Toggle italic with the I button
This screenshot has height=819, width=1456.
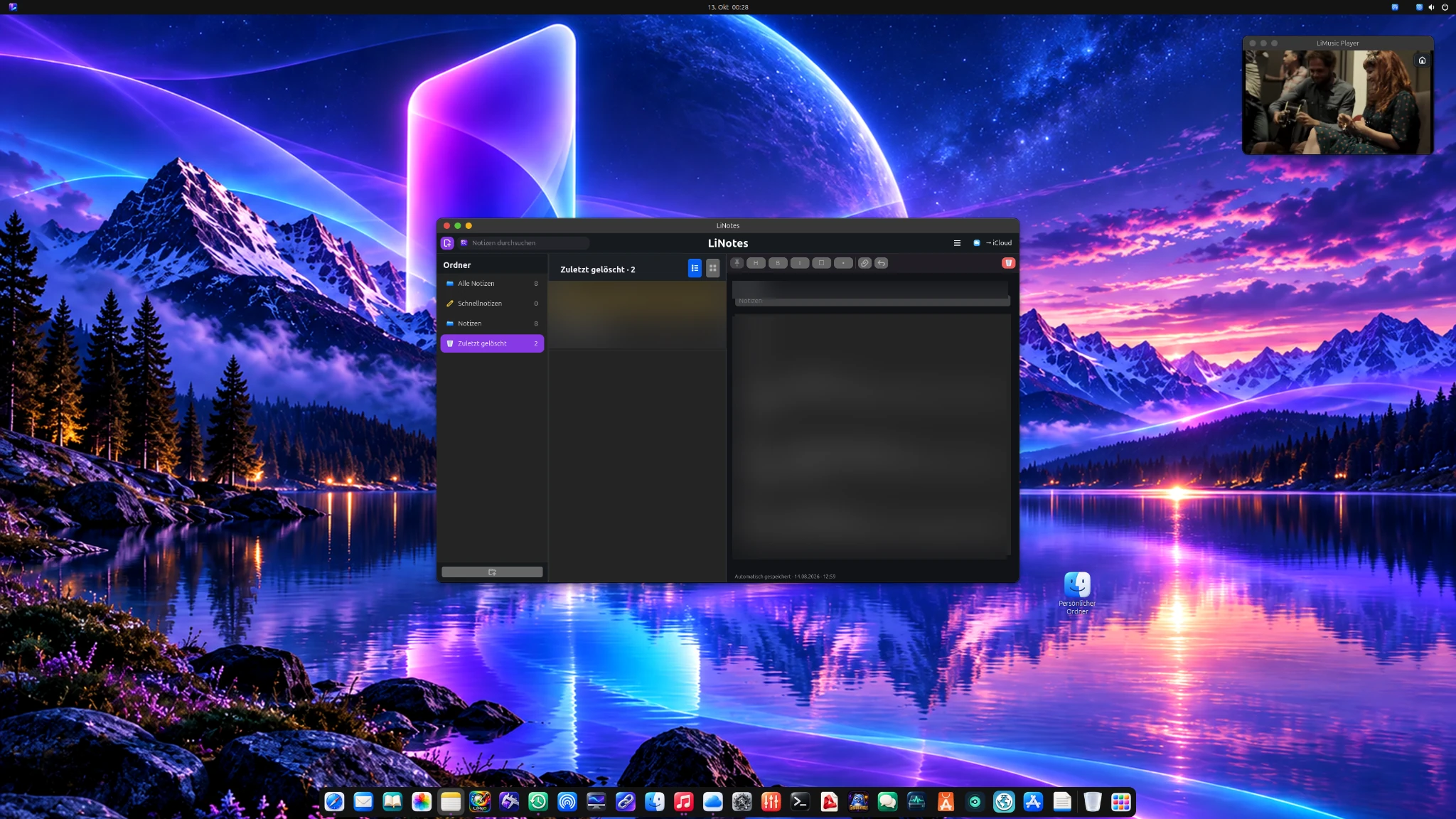800,263
